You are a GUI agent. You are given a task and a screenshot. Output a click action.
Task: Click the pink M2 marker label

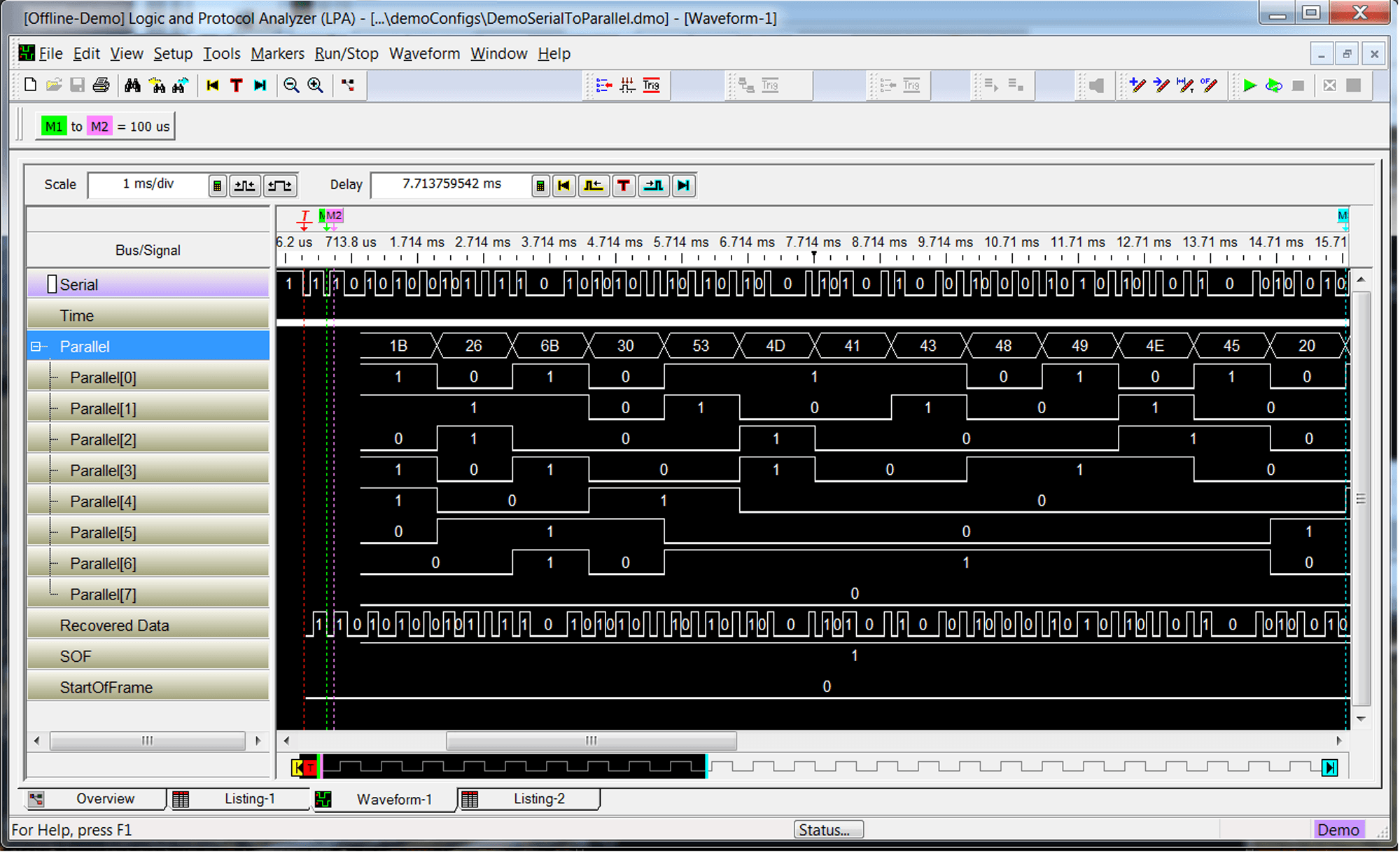coord(99,126)
